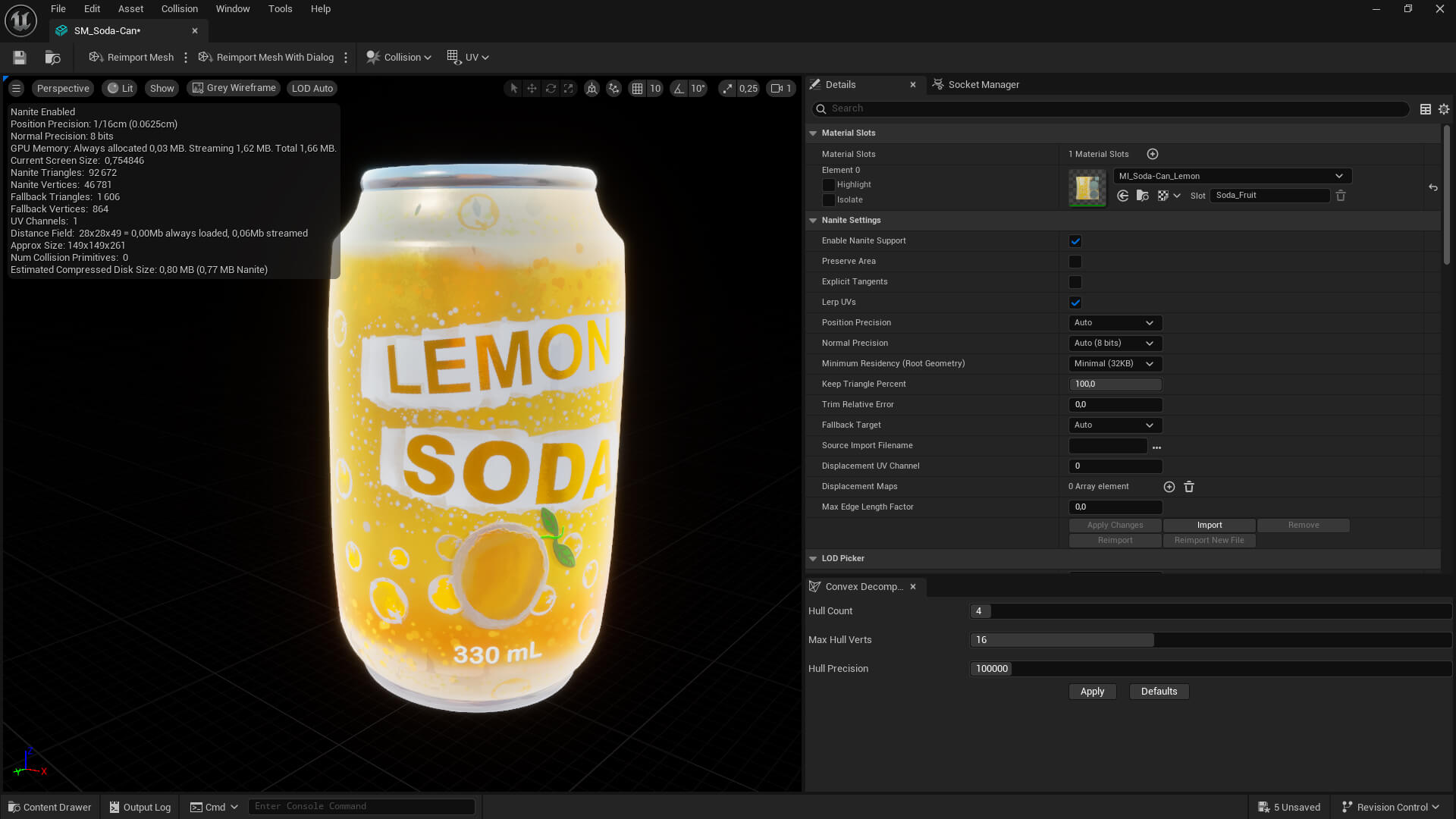This screenshot has width=1456, height=819.
Task: Open the Position Precision dropdown
Action: [x=1115, y=323]
